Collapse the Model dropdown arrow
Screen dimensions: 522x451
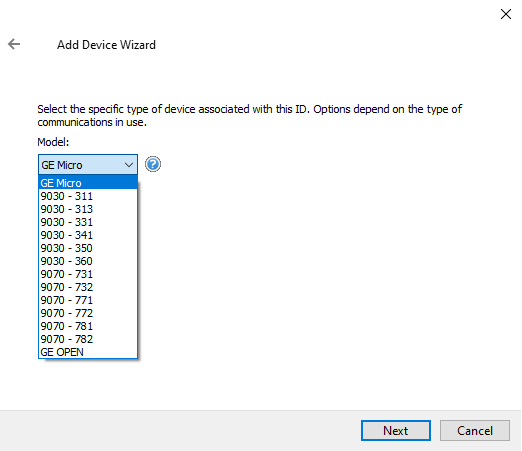tap(129, 165)
